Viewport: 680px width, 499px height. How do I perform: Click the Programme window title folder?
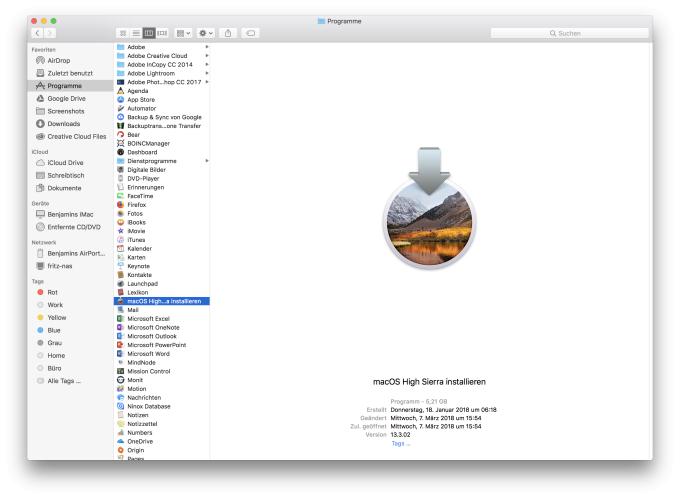click(x=321, y=21)
